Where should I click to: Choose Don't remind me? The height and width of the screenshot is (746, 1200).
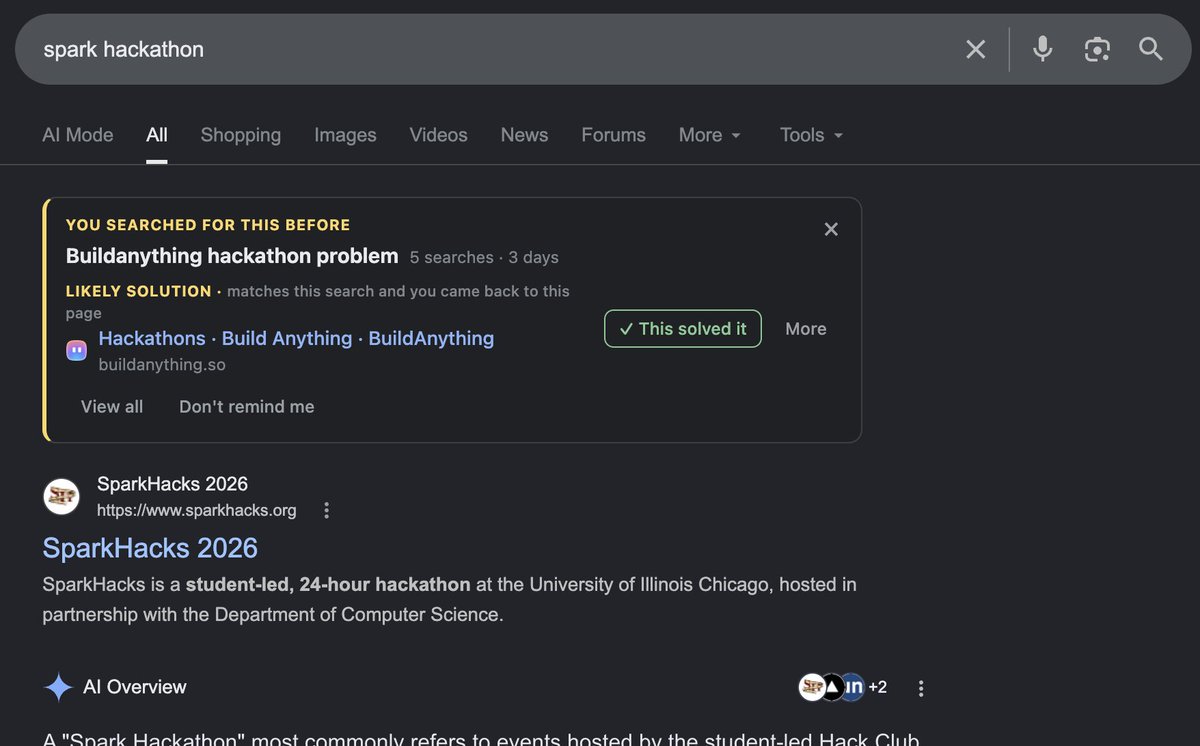click(247, 407)
